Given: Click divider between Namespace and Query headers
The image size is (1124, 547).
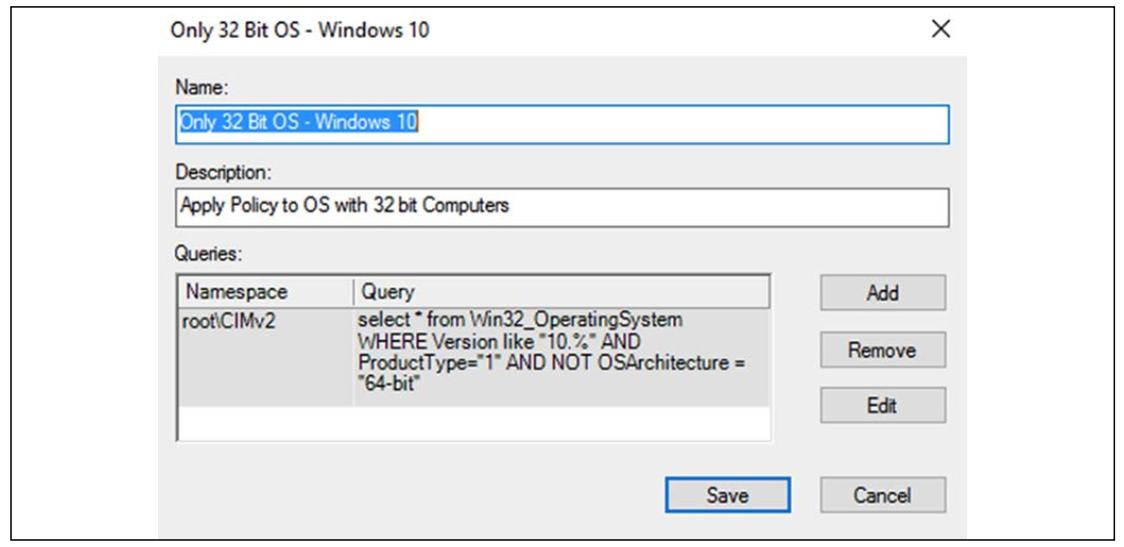Looking at the screenshot, I should 353,292.
